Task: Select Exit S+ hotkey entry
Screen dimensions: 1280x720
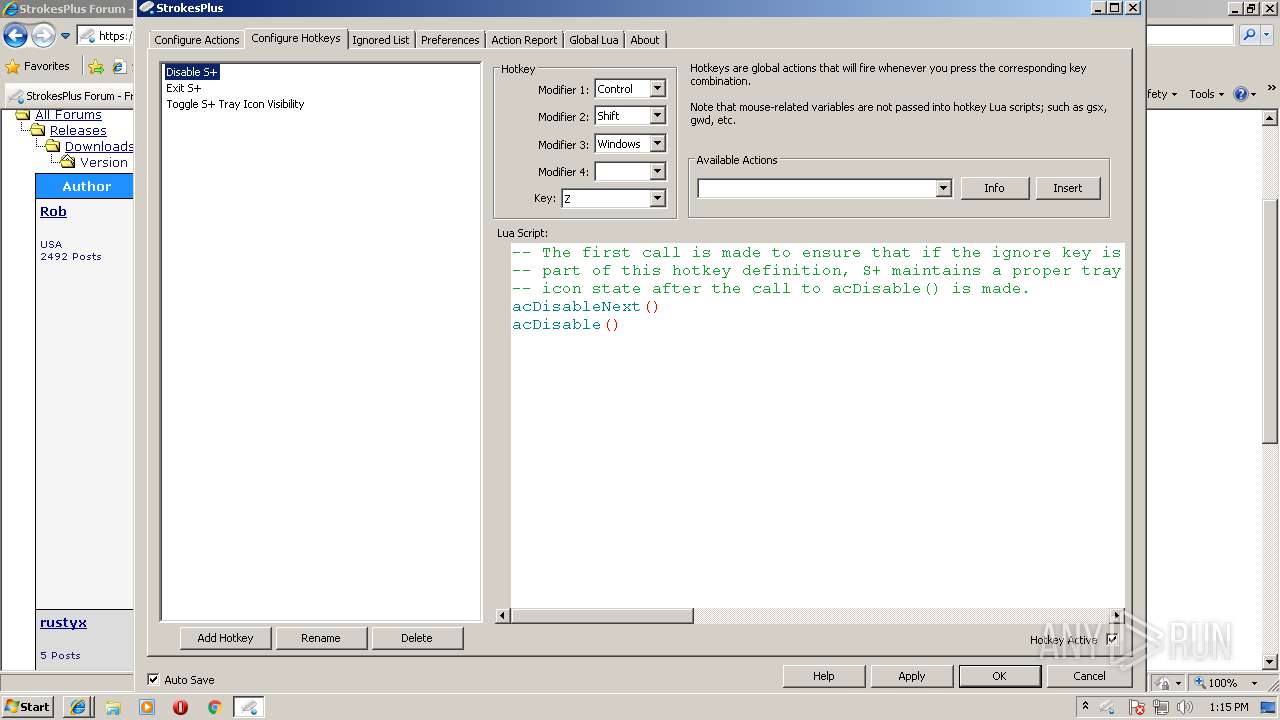Action: coord(183,88)
